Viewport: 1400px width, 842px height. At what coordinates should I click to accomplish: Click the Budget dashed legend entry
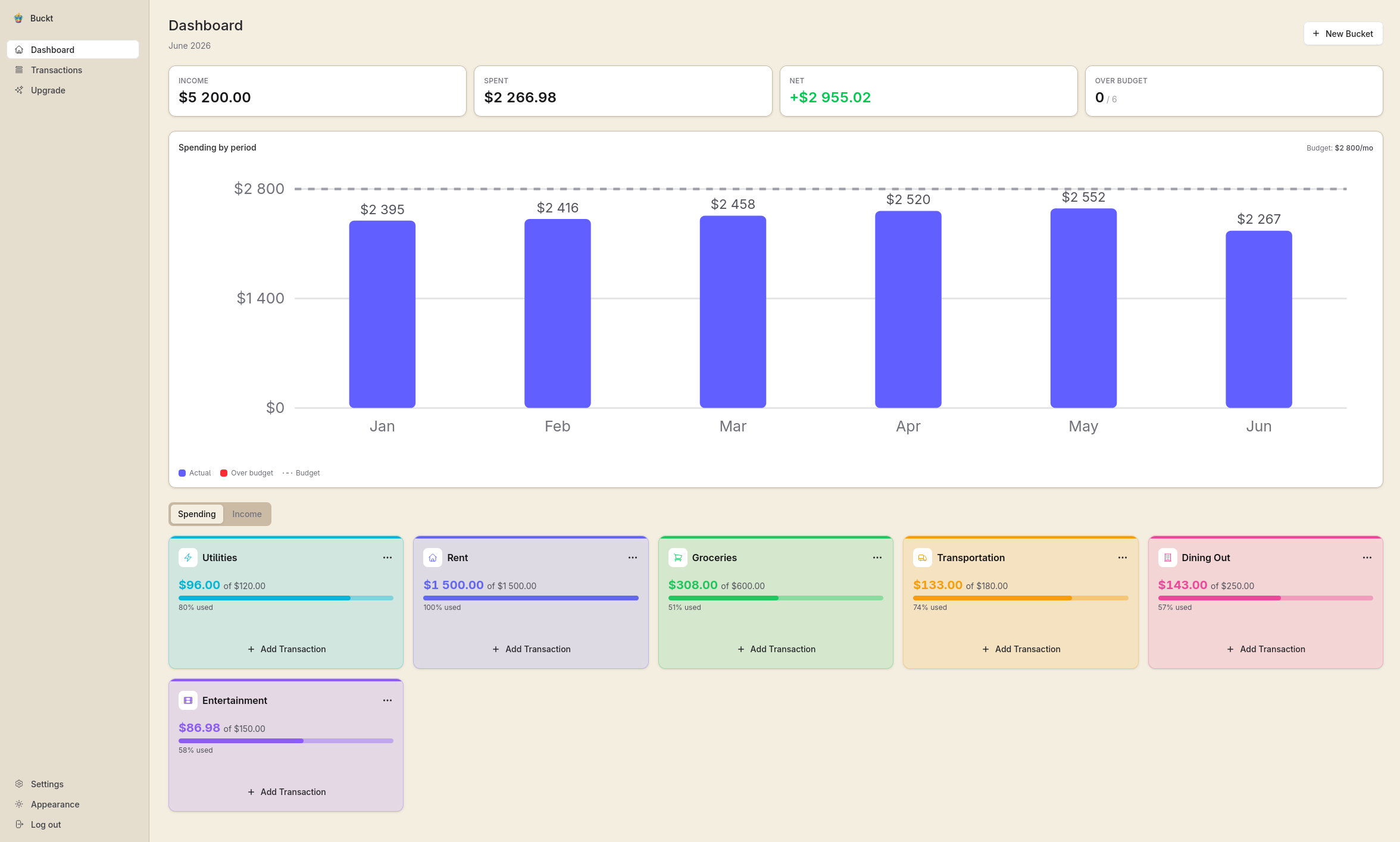tap(301, 473)
